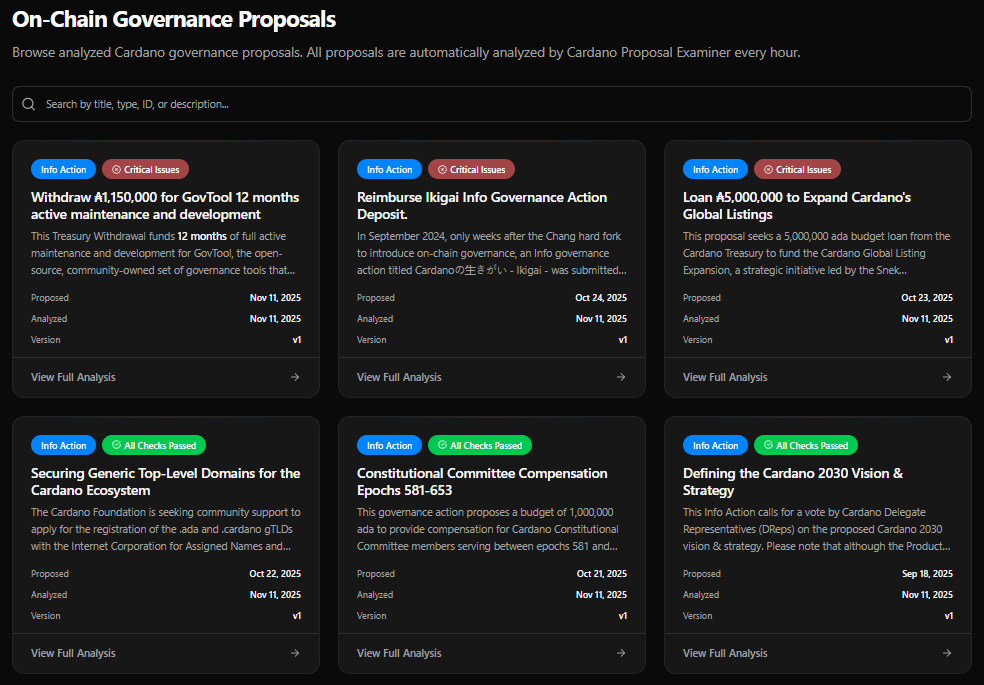The width and height of the screenshot is (984, 685).
Task: Open the On-Chain Governance Proposals heading
Action: [171, 19]
